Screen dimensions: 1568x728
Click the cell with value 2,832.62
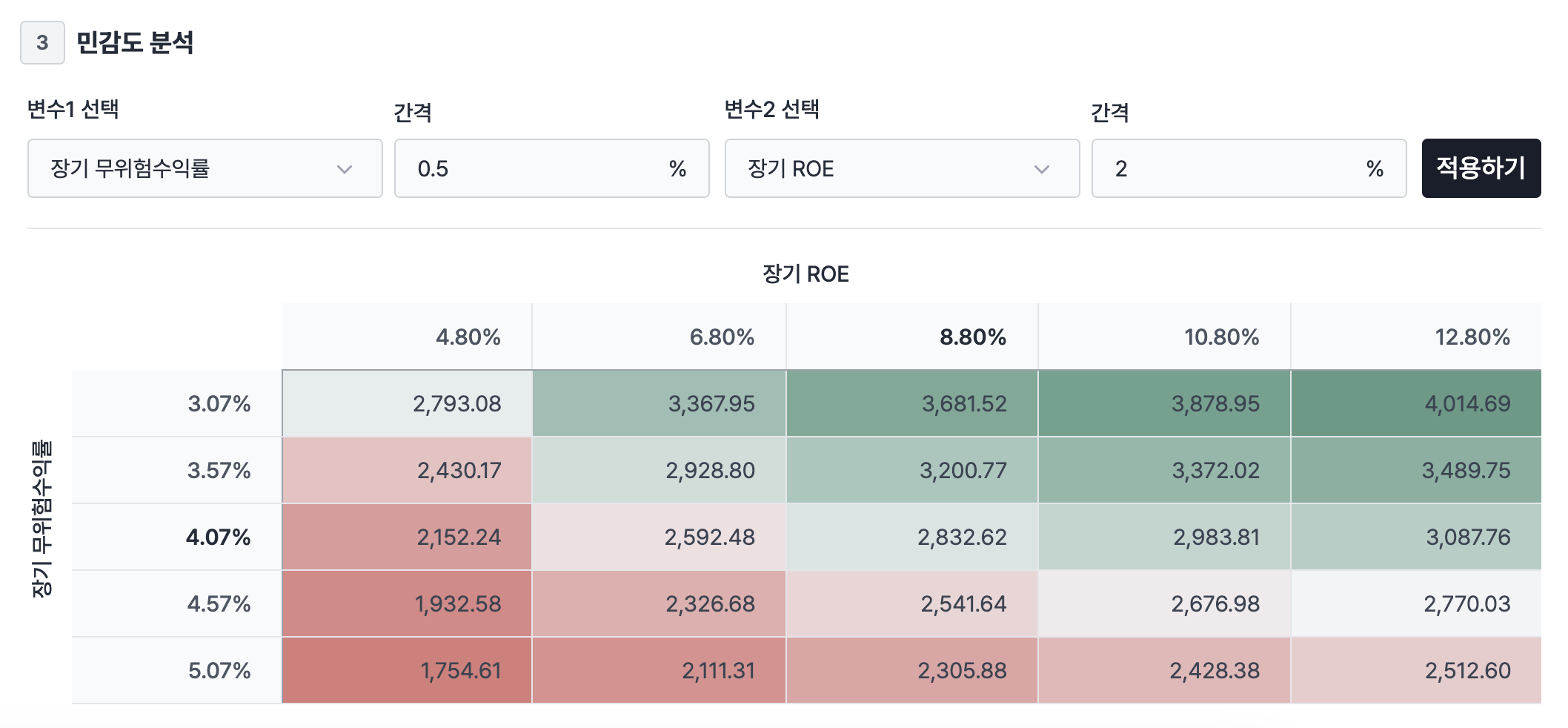[x=912, y=537]
